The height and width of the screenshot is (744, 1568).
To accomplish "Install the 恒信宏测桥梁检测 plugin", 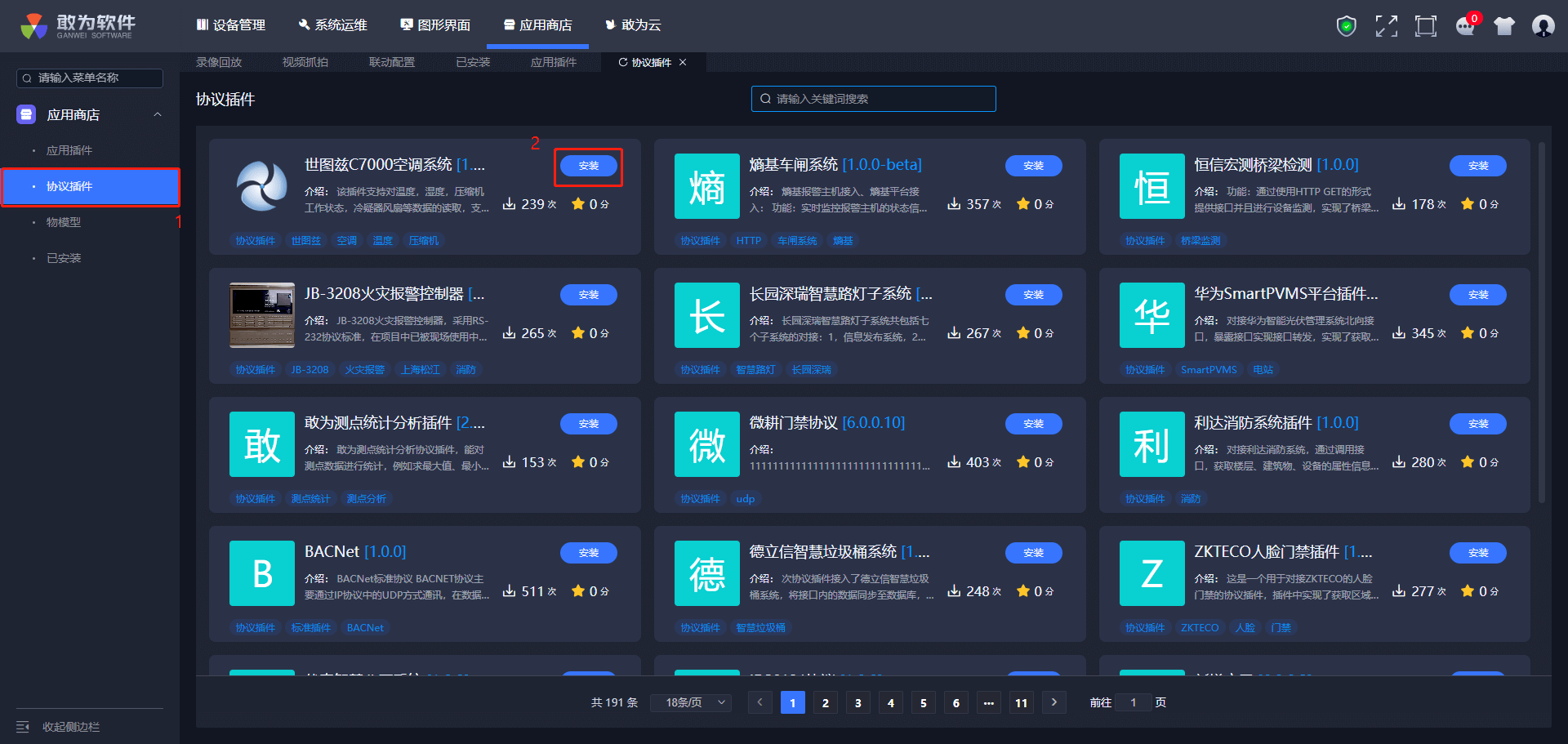I will [x=1478, y=166].
